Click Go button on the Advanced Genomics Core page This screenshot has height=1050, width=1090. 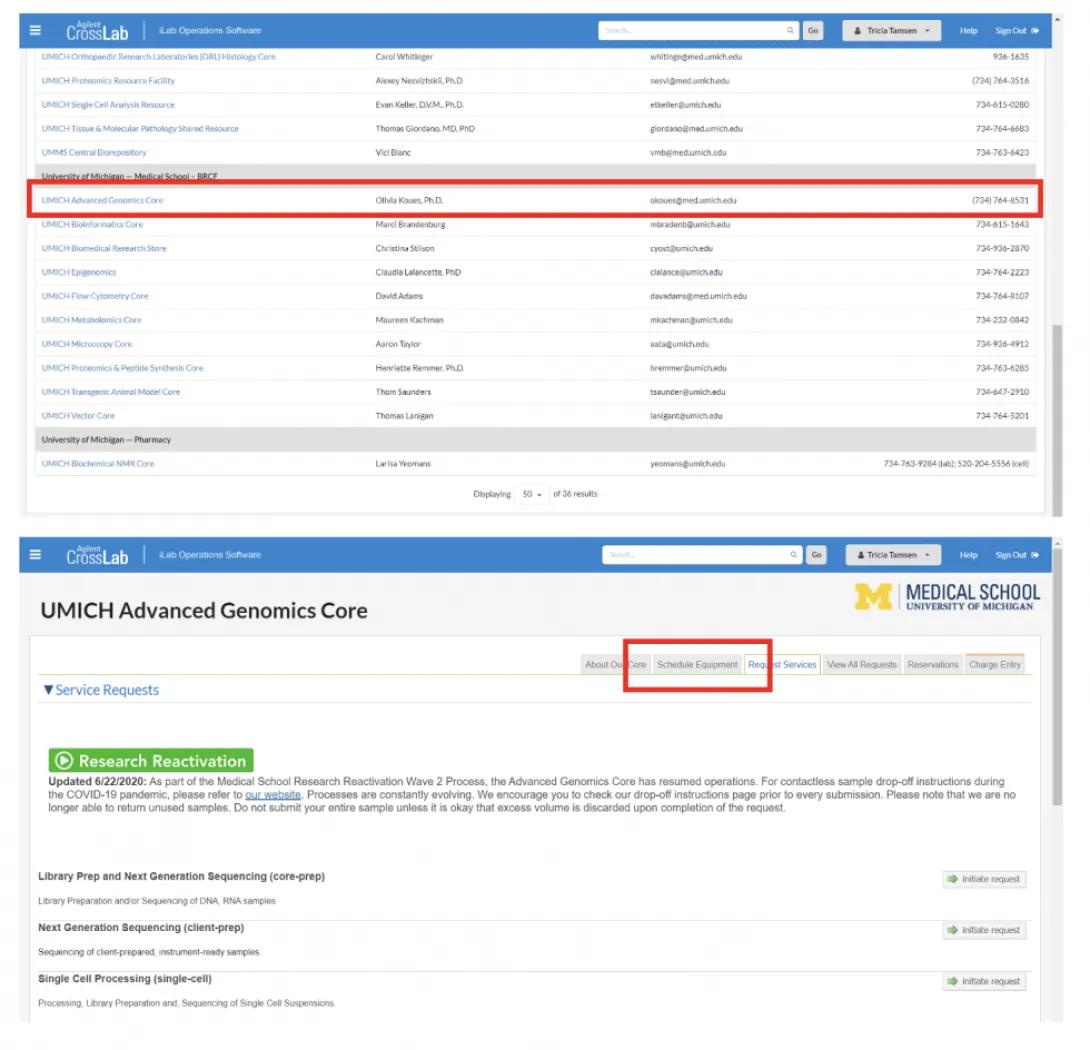(x=816, y=555)
